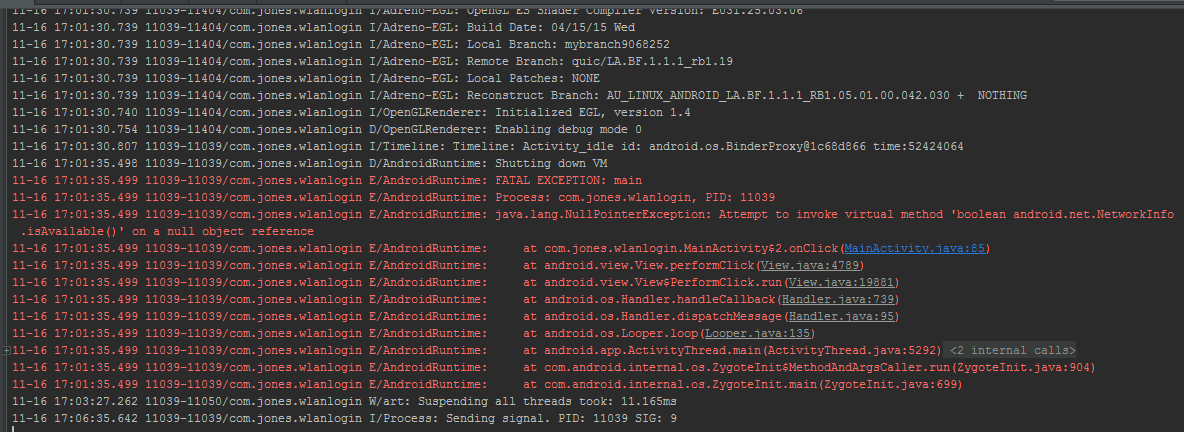Screen dimensions: 1184x432
Task: Select the FATAL EXCEPTION: main log line
Action: pyautogui.click(x=327, y=180)
